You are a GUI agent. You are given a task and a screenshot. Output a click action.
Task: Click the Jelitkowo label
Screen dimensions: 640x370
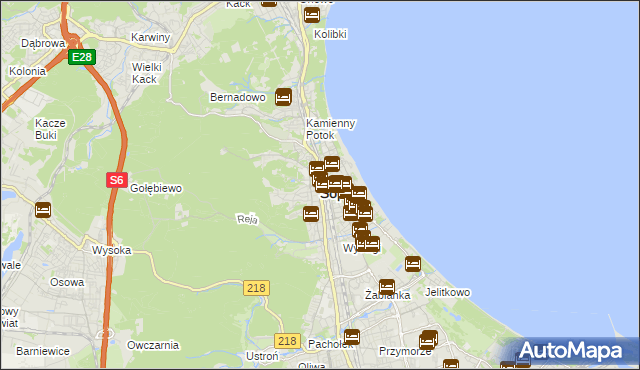coord(447,292)
